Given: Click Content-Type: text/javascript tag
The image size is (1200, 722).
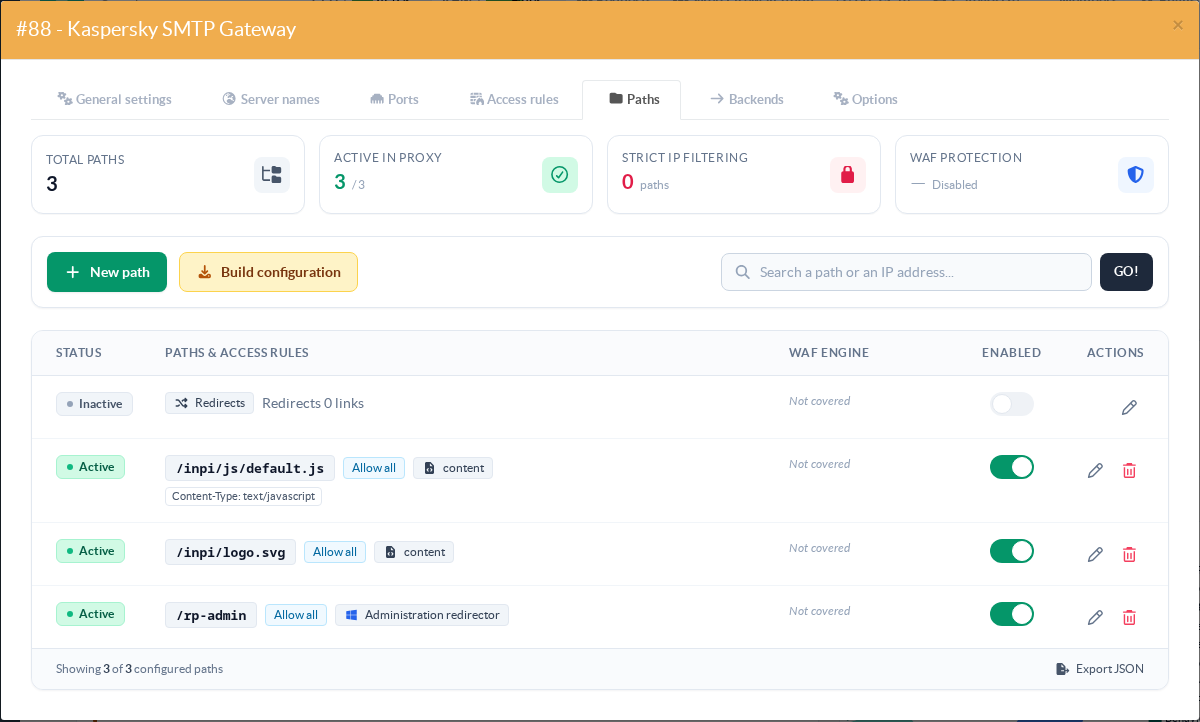Looking at the screenshot, I should tap(243, 496).
